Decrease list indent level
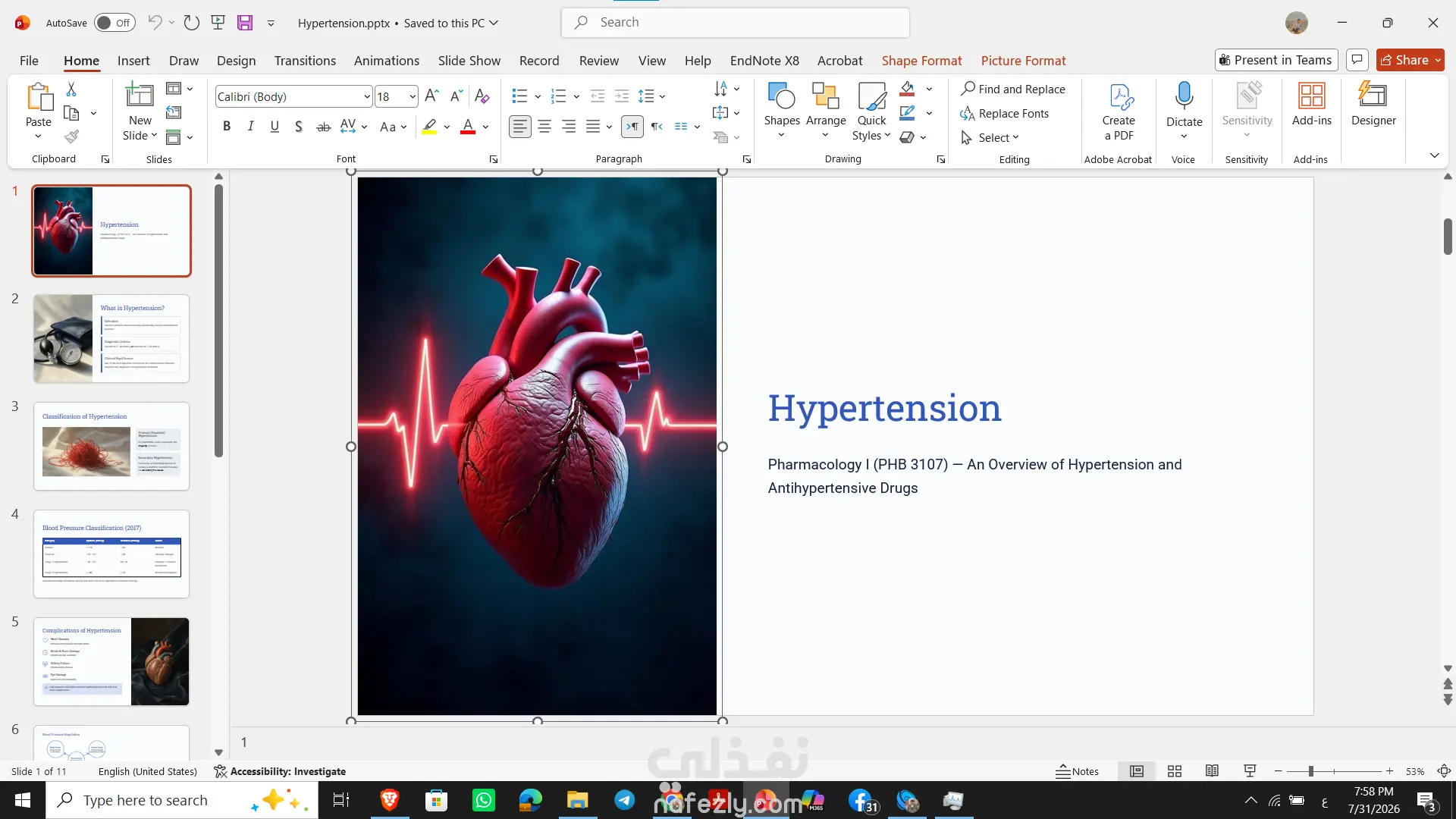 (x=598, y=96)
